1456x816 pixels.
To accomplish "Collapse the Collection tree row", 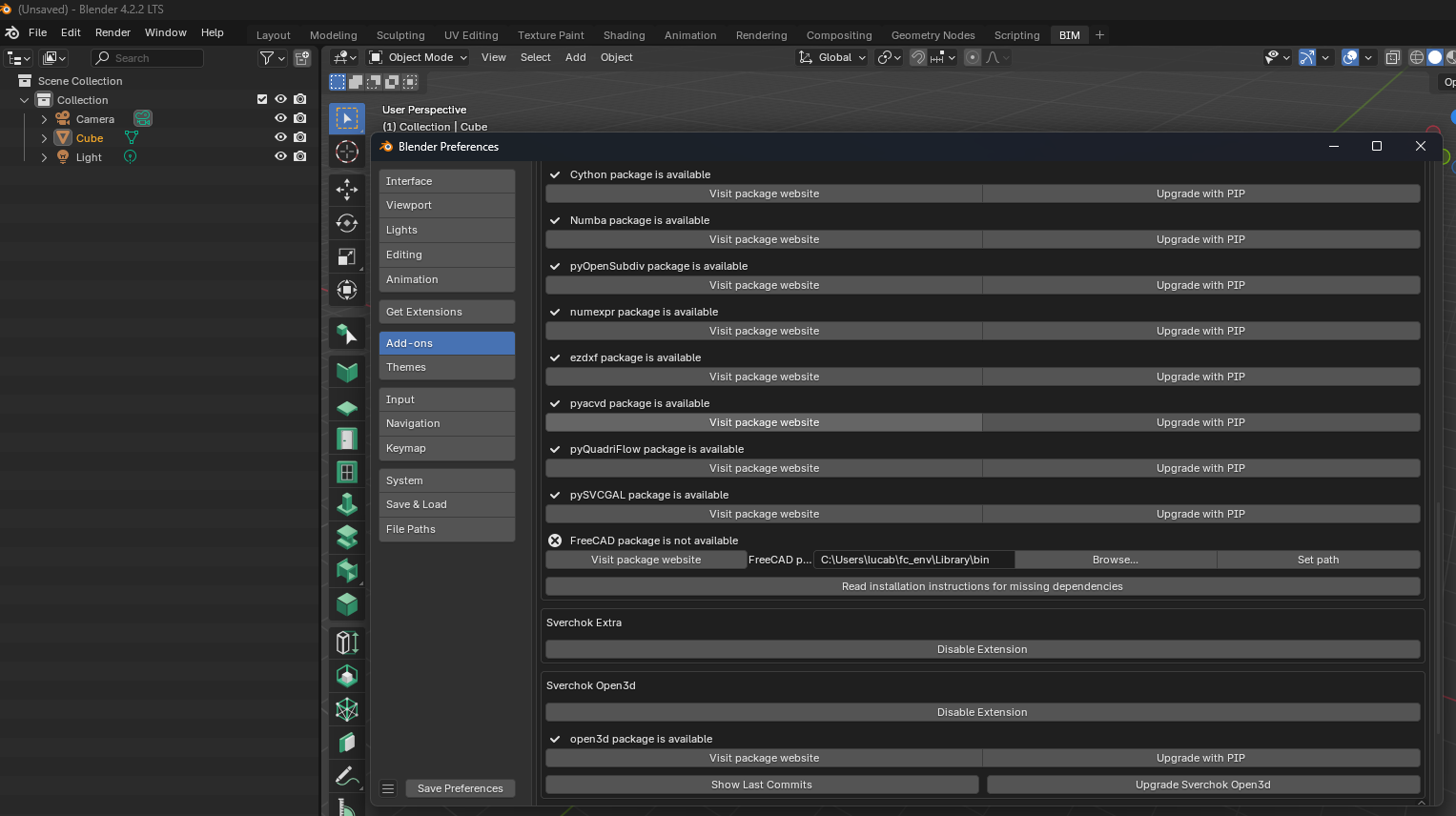I will pyautogui.click(x=25, y=100).
